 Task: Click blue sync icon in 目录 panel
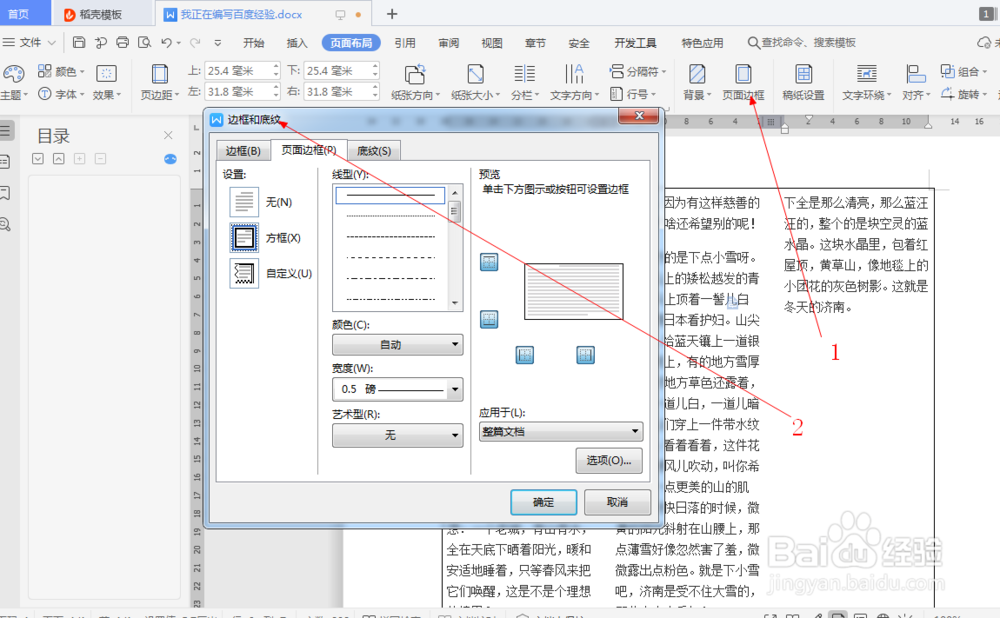point(170,159)
